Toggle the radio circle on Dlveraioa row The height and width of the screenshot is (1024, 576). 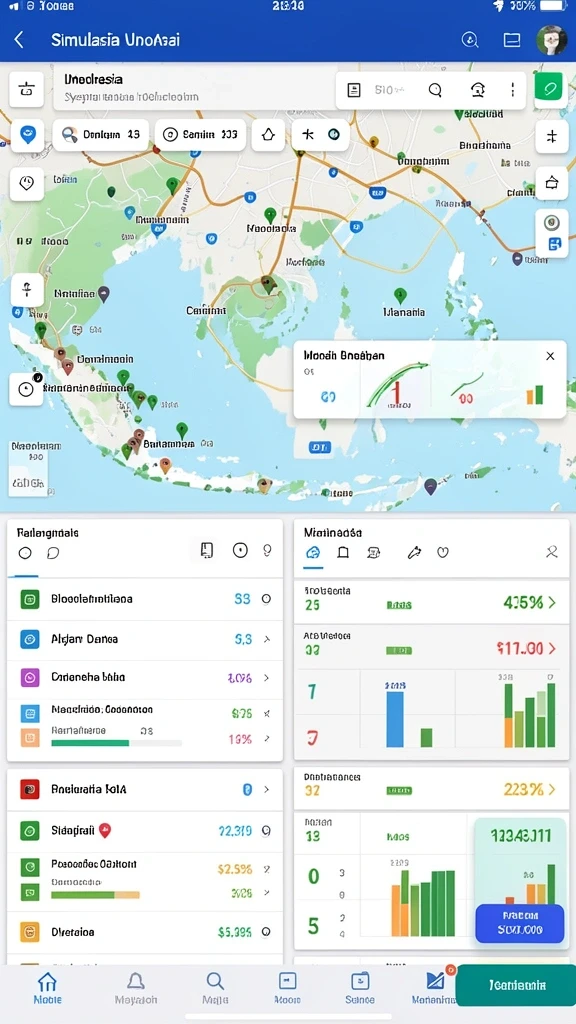click(266, 933)
